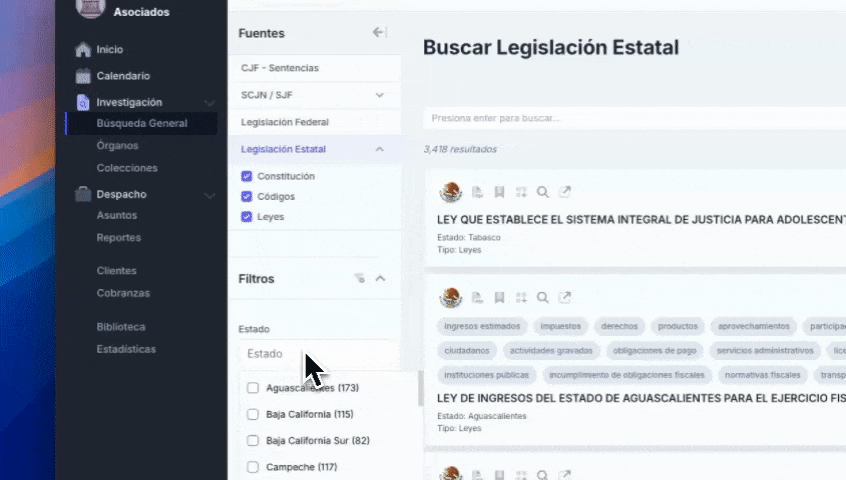
Task: Collapse the Investigación sidebar chevron
Action: [x=209, y=102]
